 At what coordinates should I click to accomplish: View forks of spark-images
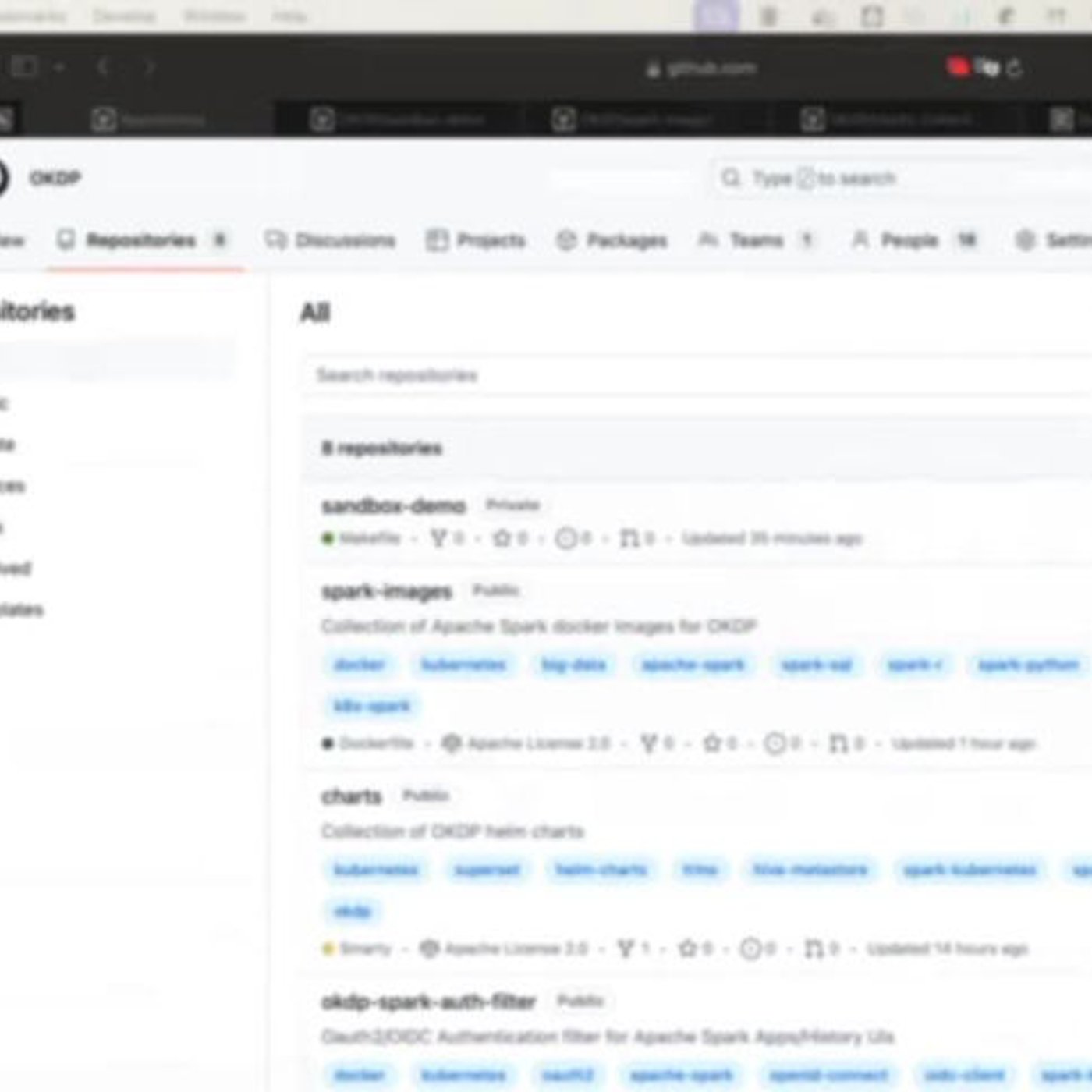[x=657, y=743]
